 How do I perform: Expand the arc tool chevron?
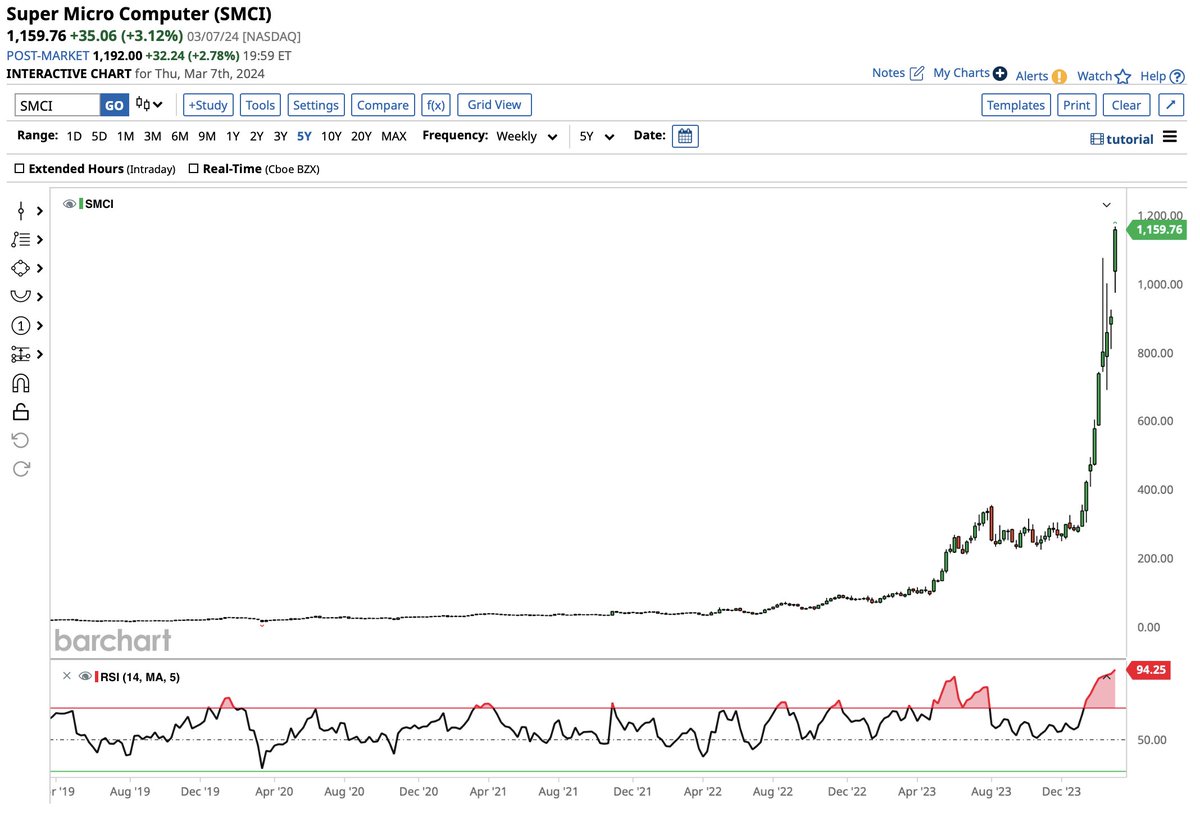[x=39, y=297]
